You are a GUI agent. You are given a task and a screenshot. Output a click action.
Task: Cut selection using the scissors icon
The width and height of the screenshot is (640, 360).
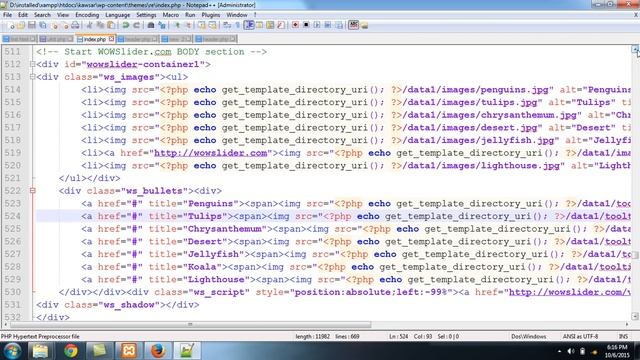(x=89, y=25)
